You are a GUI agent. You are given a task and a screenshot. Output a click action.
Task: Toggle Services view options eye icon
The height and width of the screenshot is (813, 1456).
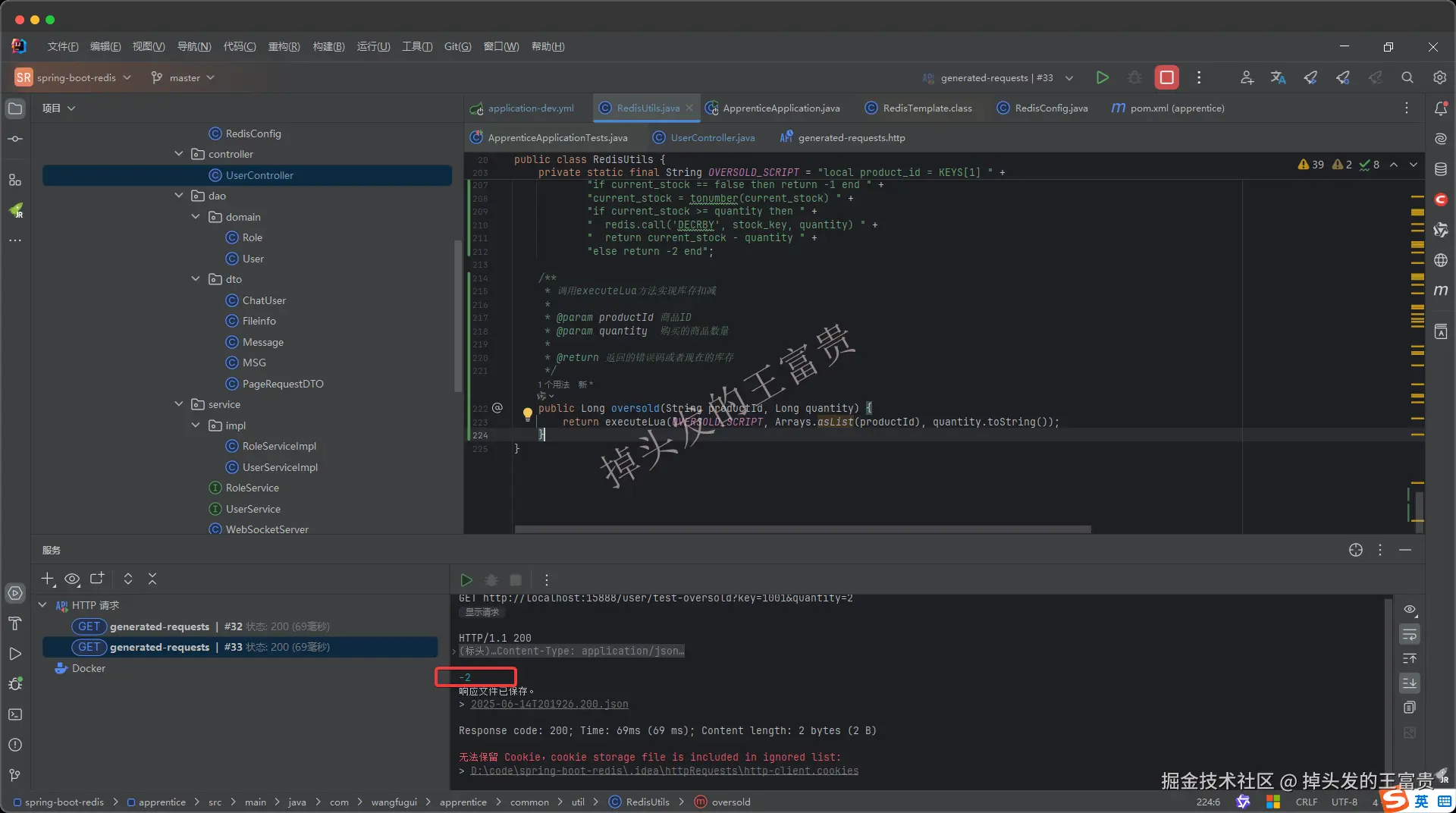click(72, 579)
